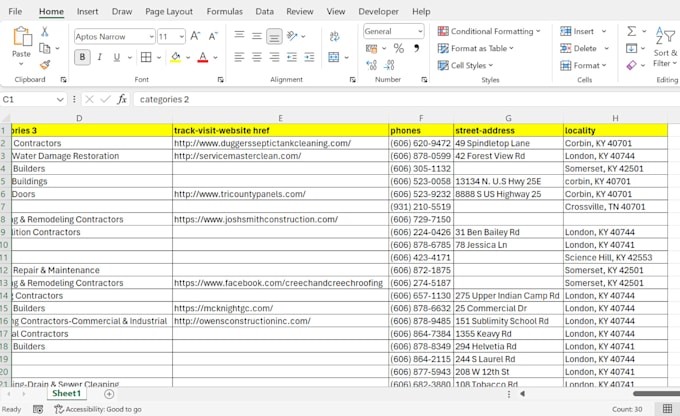The height and width of the screenshot is (416, 680).
Task: Click the macro record status icon
Action: click(38, 409)
